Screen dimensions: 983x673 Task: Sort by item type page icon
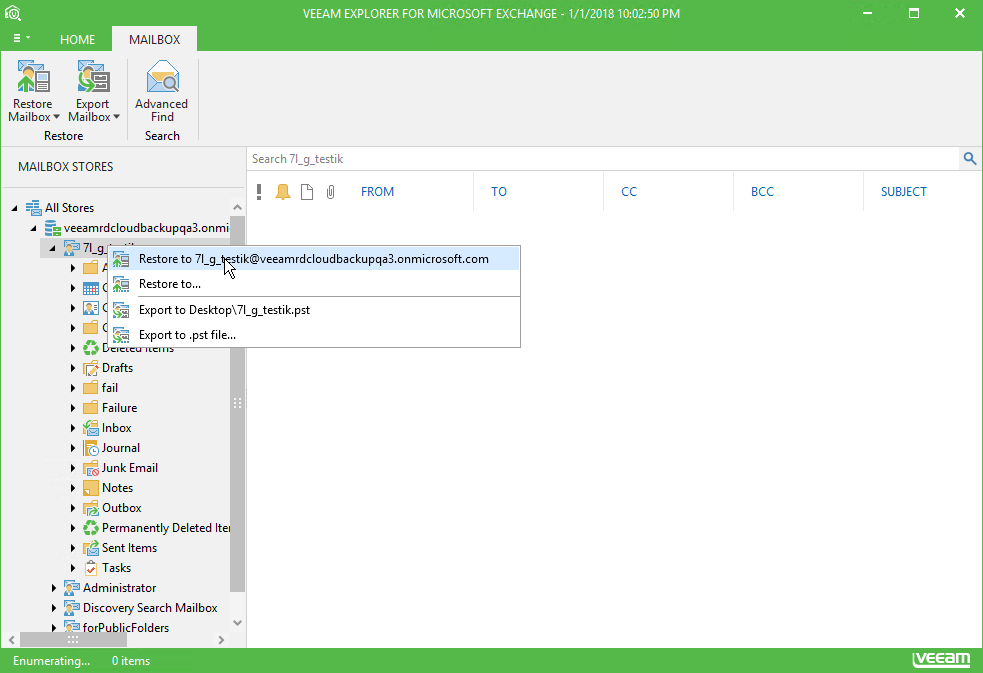point(307,192)
